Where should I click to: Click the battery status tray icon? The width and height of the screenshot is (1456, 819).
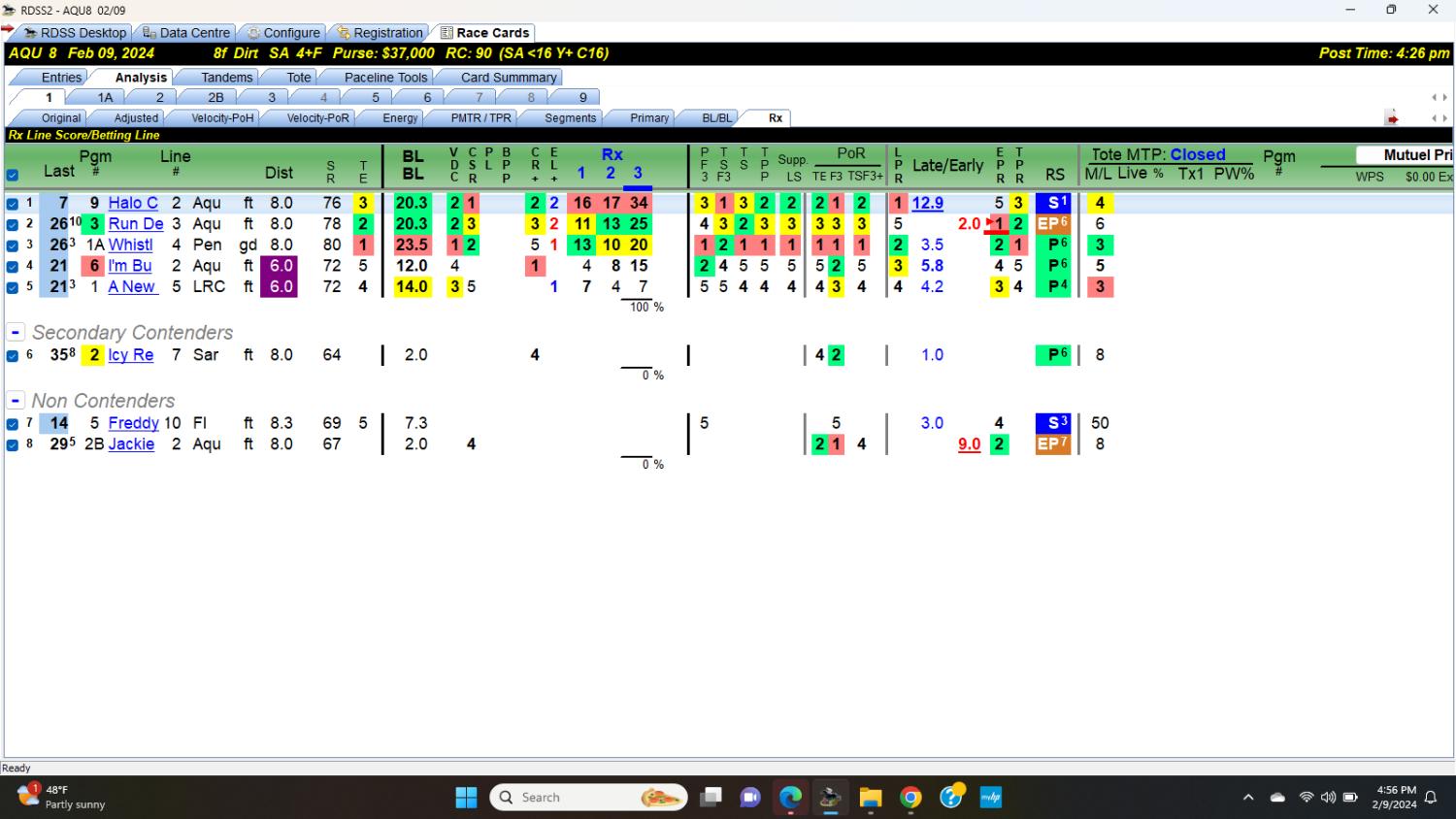pyautogui.click(x=1350, y=798)
